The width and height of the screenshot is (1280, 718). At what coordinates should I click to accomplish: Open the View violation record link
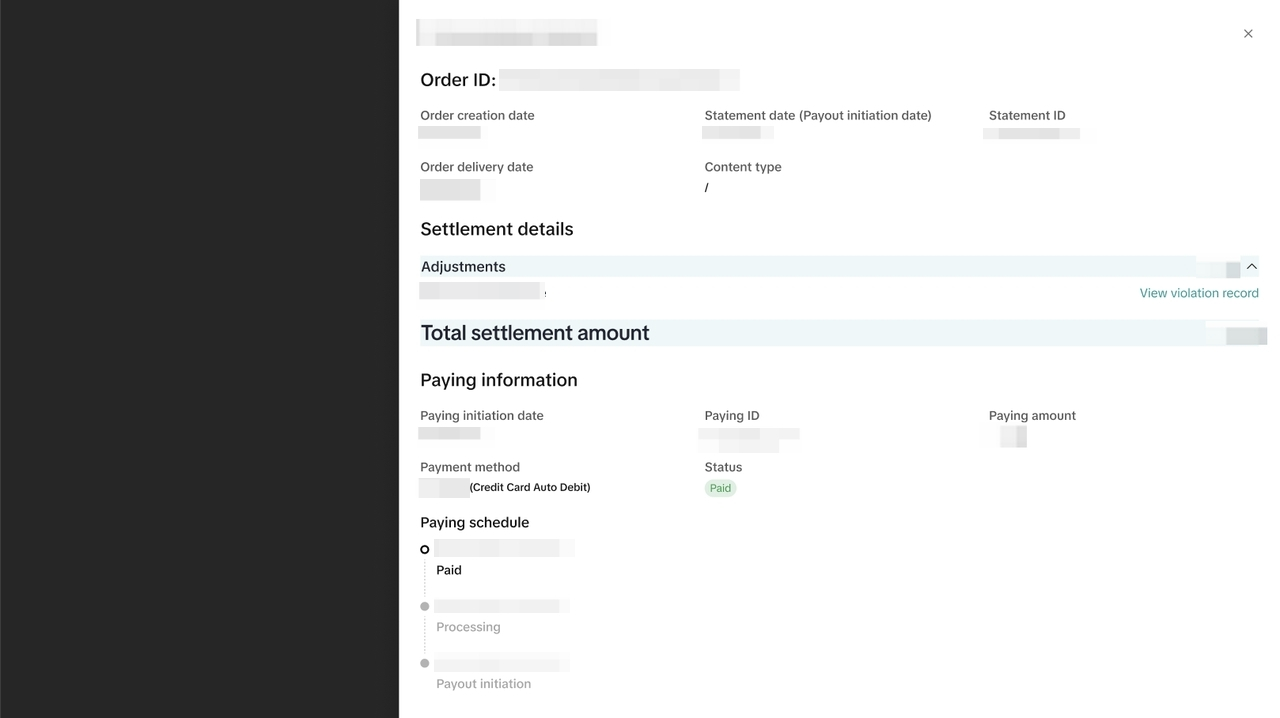(x=1198, y=293)
